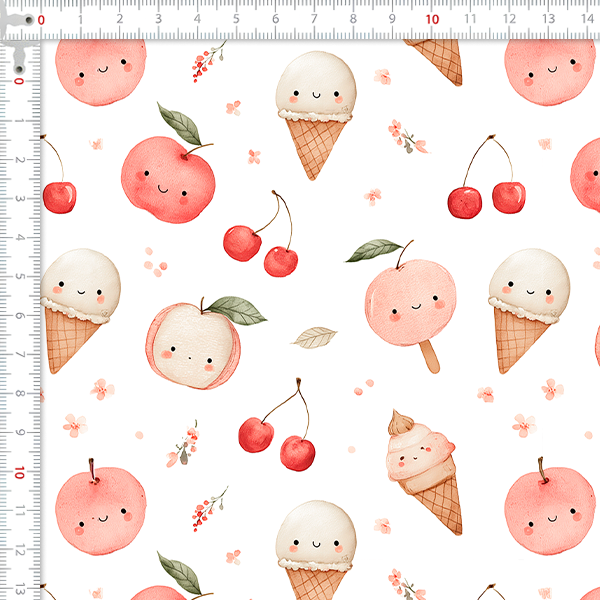
Task: Click number 12 on the vertical ruler
Action: coord(20,550)
